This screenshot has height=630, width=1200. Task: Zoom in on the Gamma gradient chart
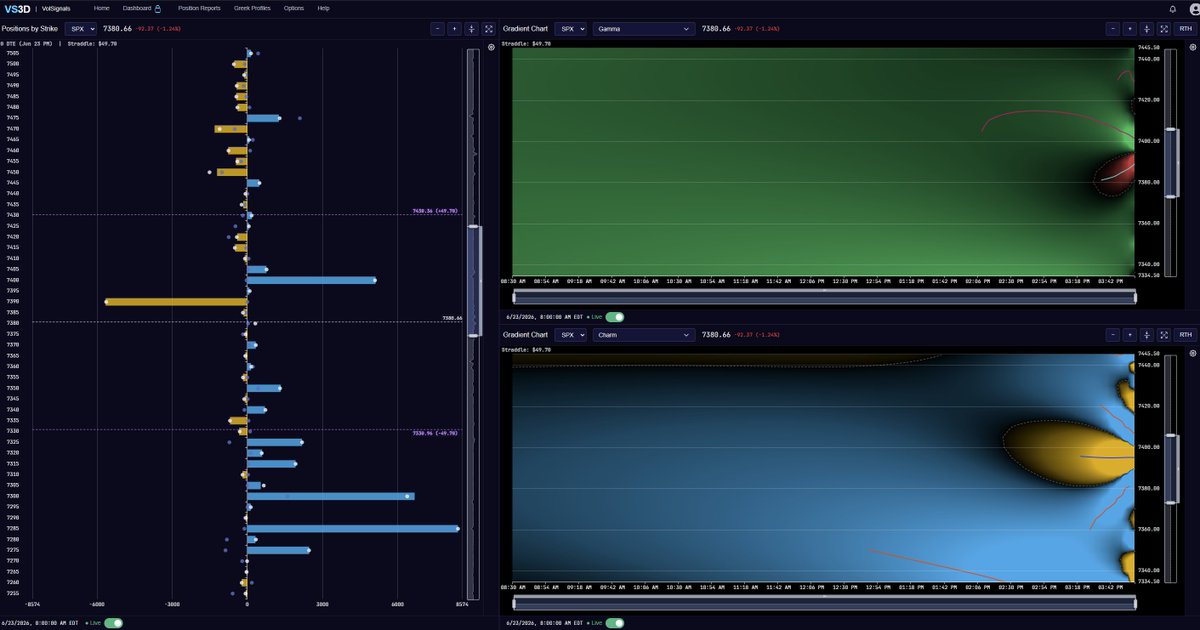point(1129,29)
